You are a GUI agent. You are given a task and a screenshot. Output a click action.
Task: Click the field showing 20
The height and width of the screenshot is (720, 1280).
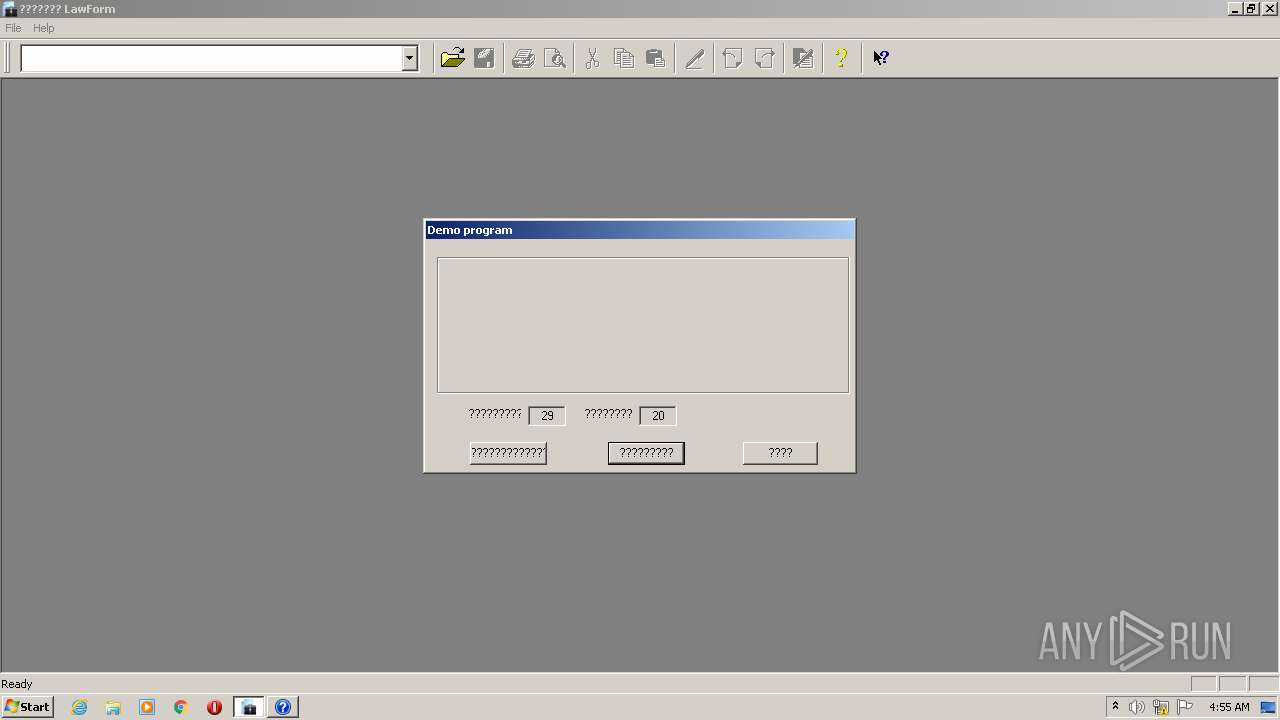658,415
